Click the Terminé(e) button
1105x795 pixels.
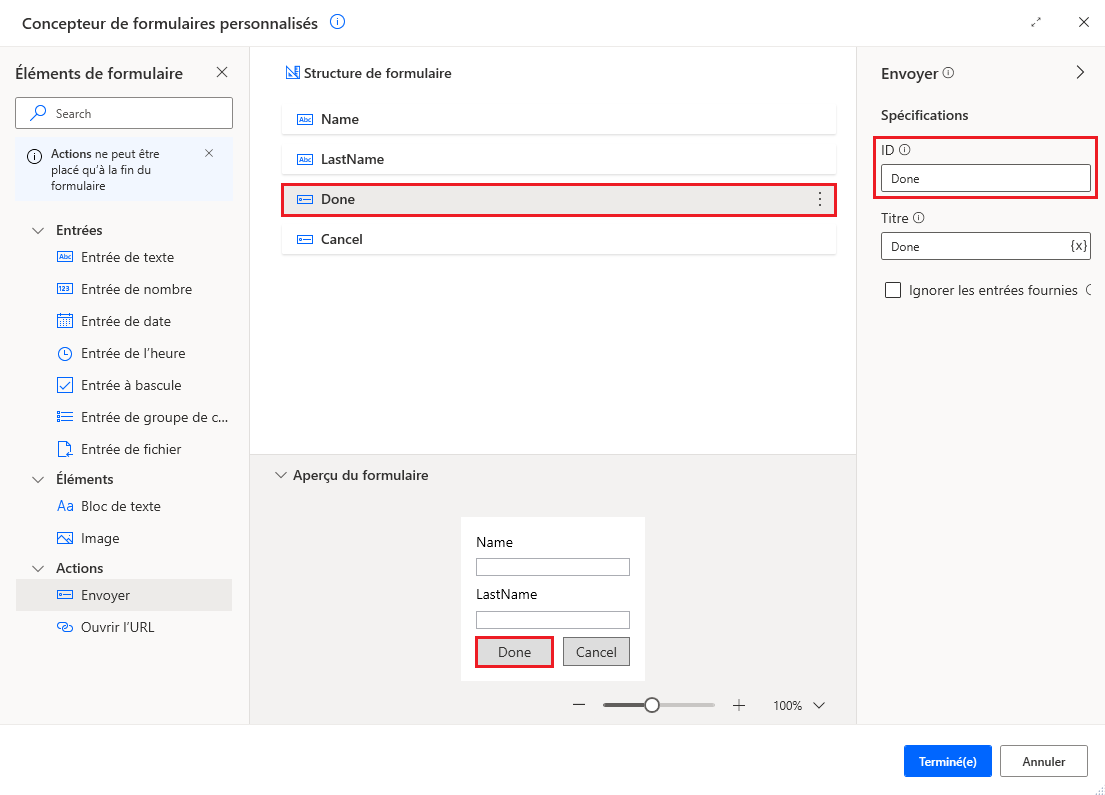pyautogui.click(x=947, y=761)
